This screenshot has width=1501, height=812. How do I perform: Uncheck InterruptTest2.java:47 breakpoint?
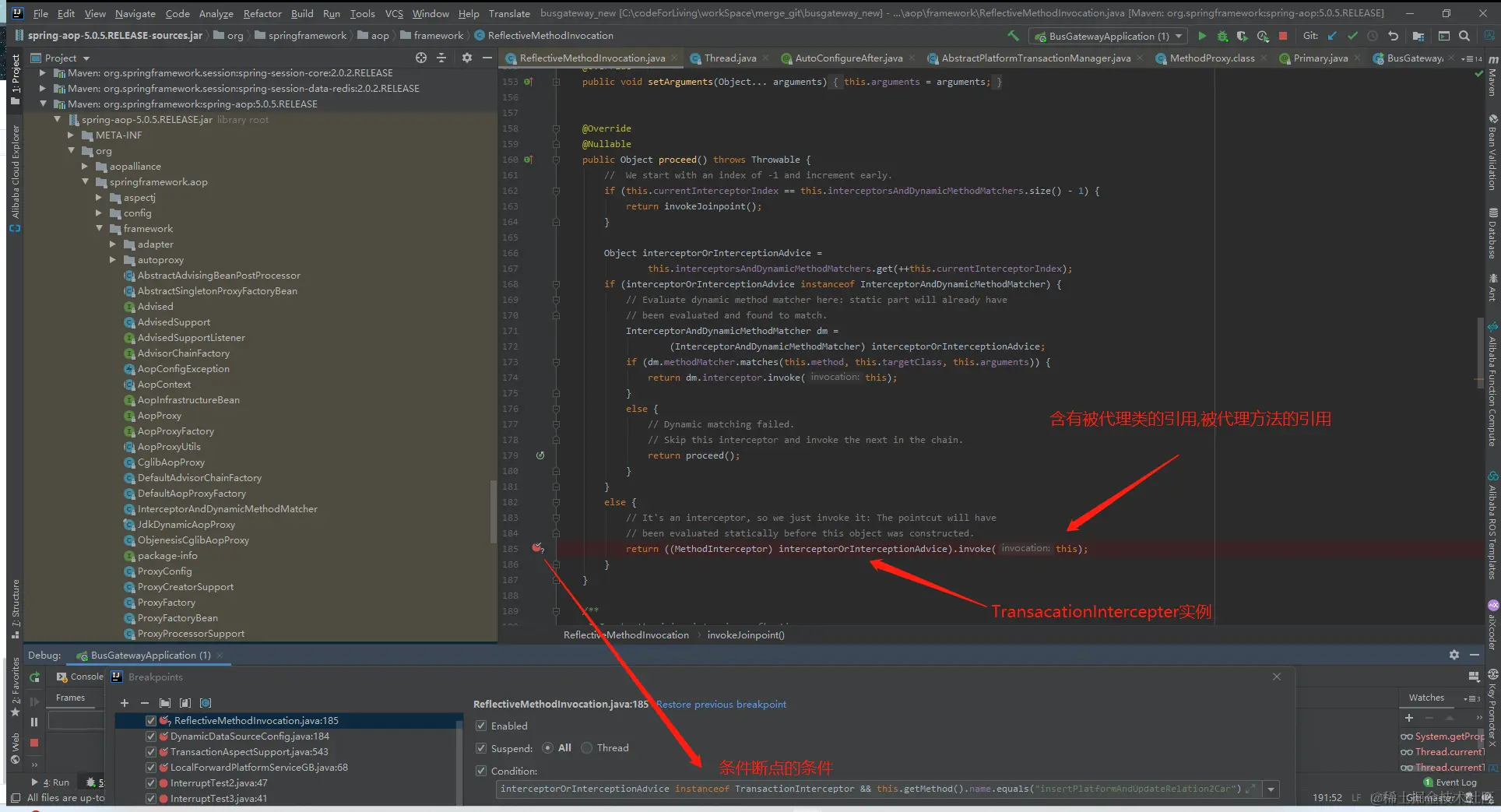click(151, 783)
